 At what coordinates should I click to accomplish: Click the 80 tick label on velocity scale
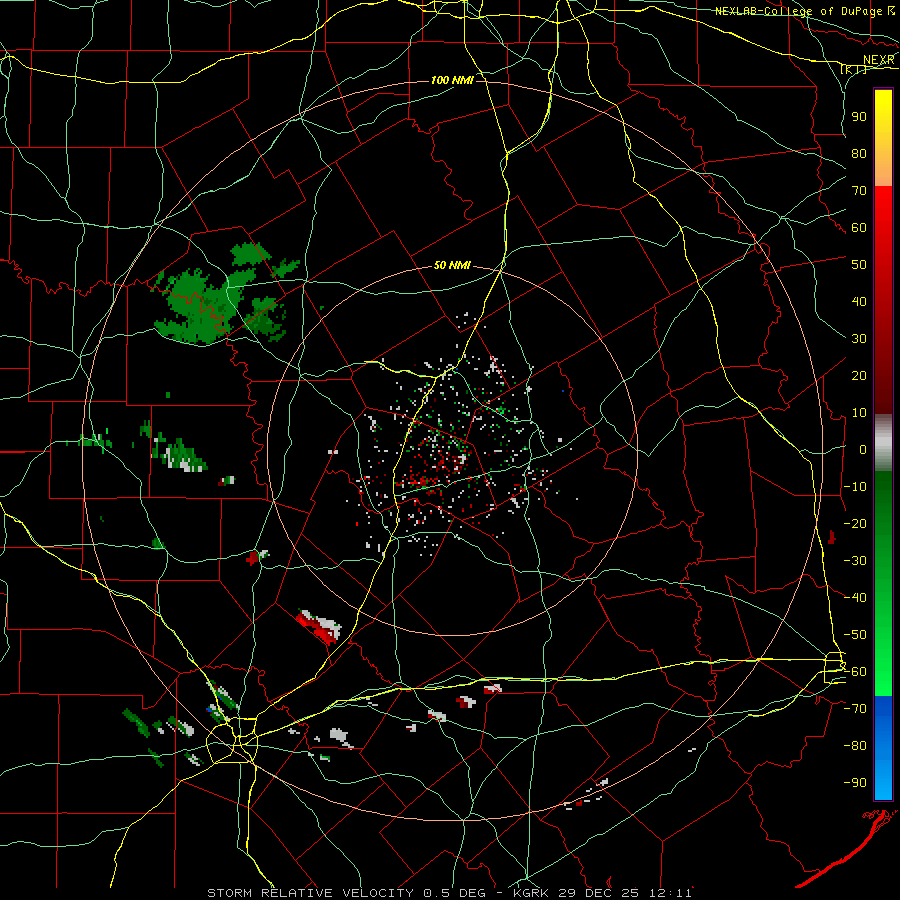pyautogui.click(x=859, y=154)
